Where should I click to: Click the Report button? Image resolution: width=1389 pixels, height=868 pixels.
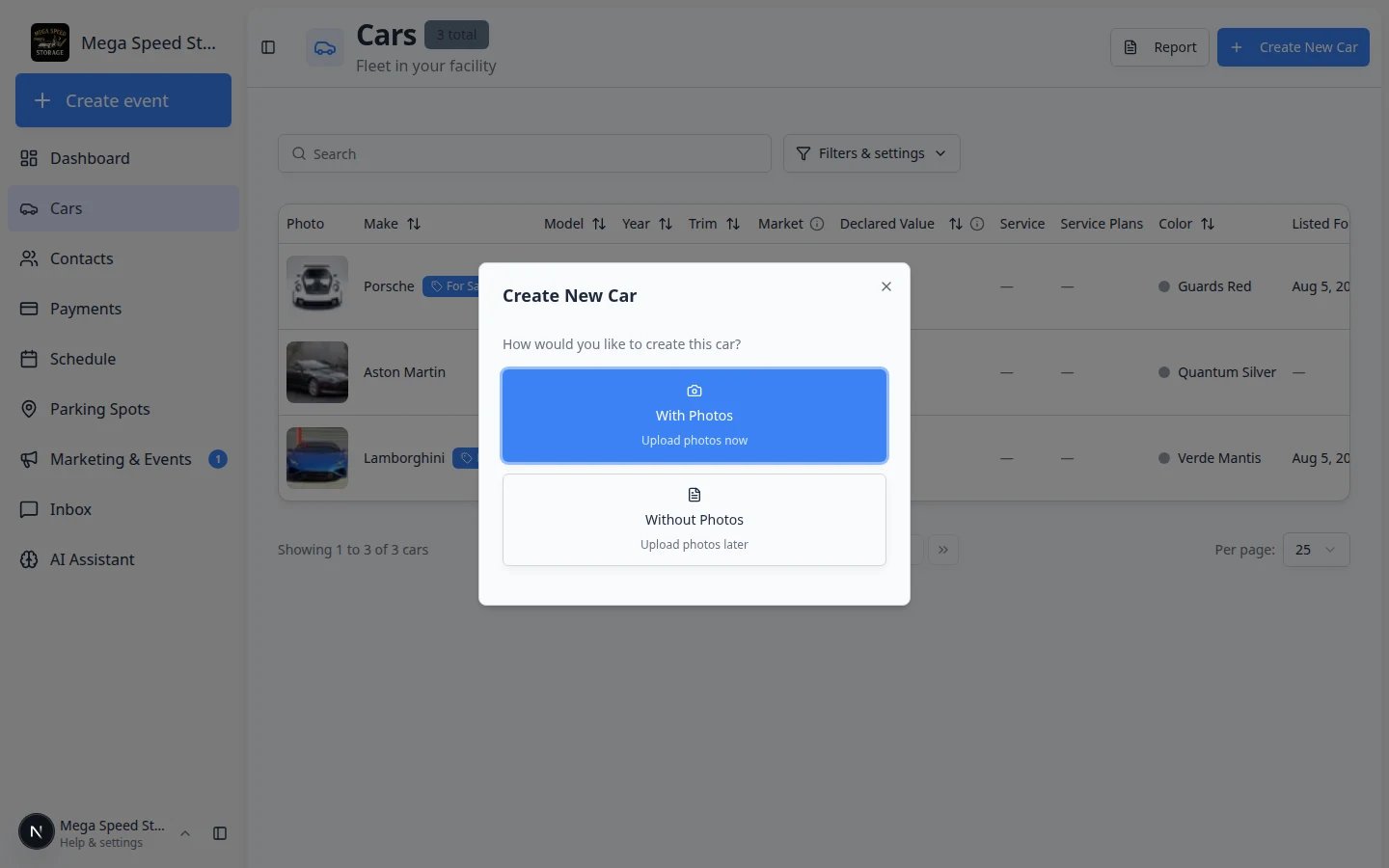(1159, 47)
